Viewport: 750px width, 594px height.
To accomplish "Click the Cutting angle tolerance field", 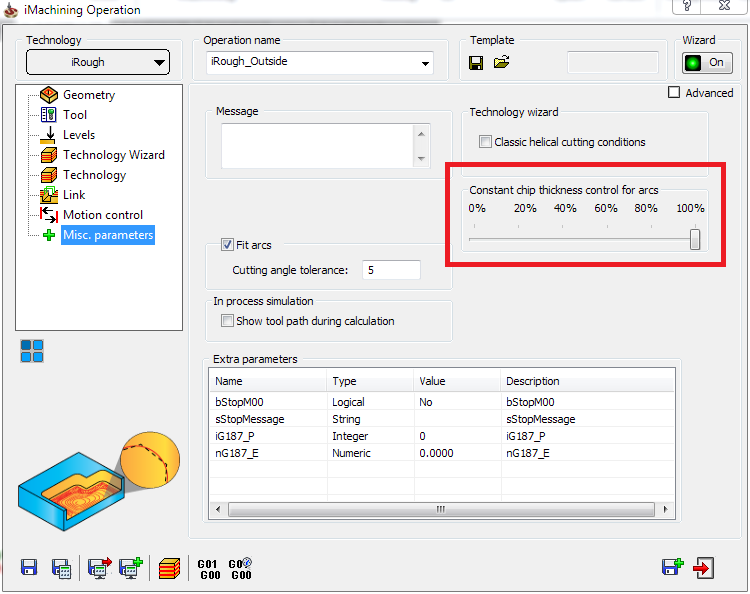I will [391, 270].
